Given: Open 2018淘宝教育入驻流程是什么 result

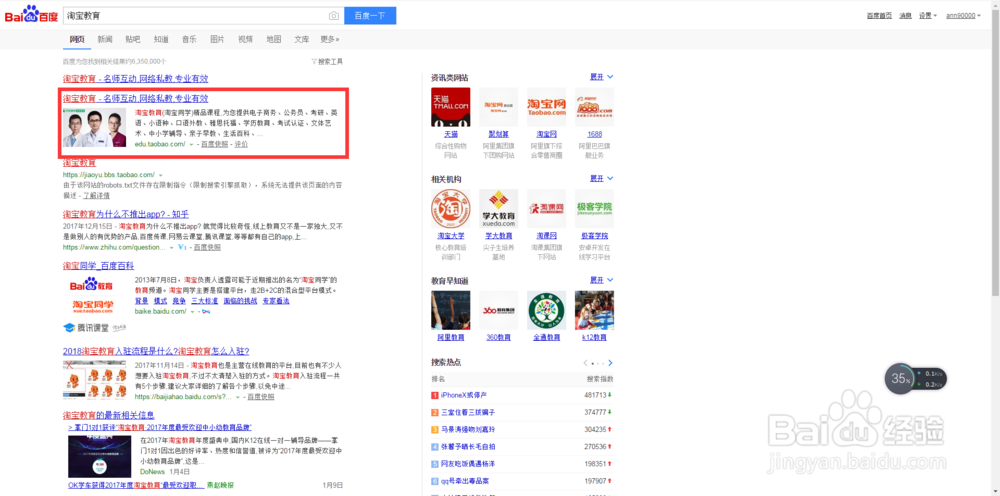Looking at the screenshot, I should [156, 351].
